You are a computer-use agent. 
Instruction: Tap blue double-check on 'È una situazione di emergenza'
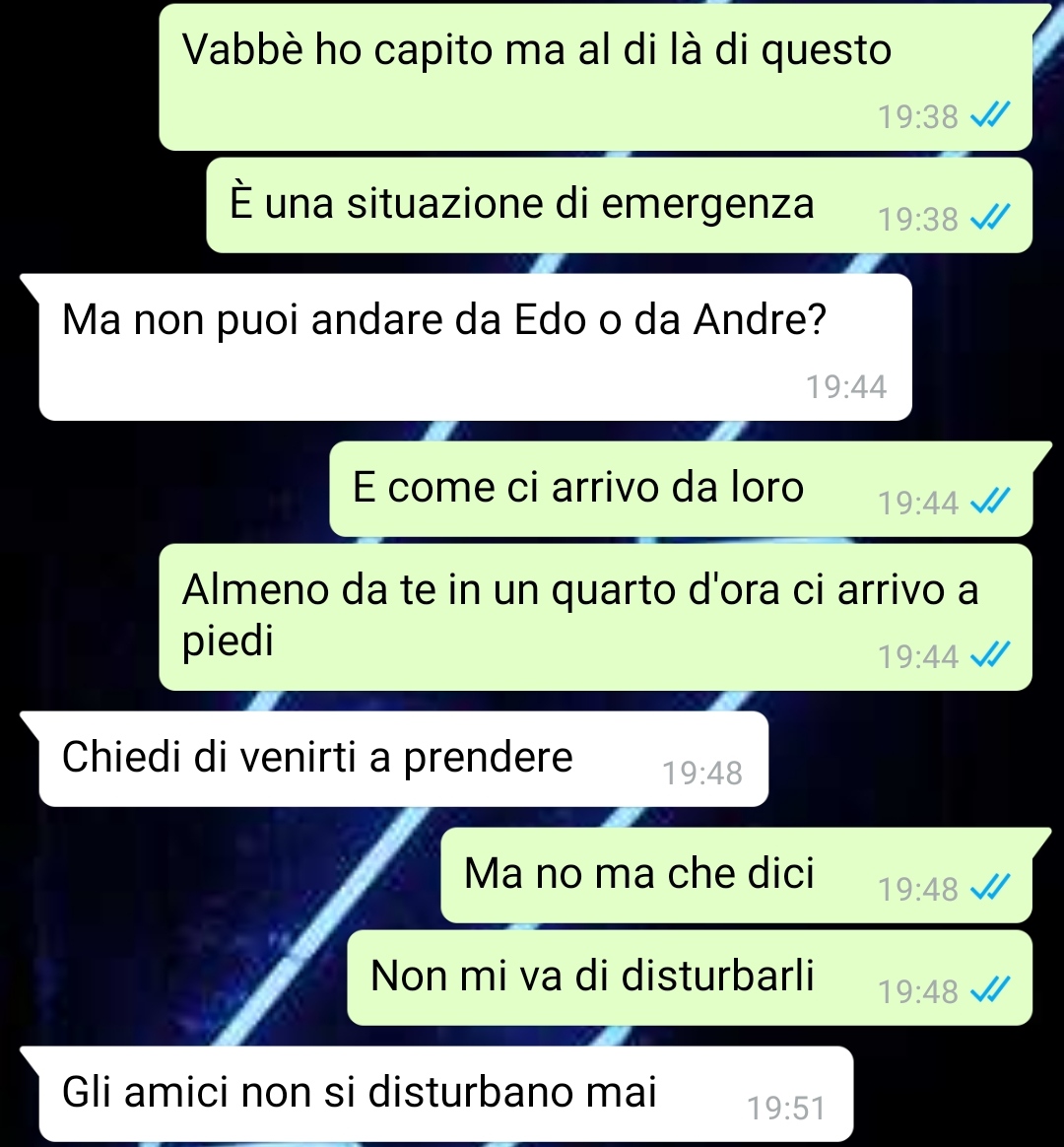coord(989,218)
